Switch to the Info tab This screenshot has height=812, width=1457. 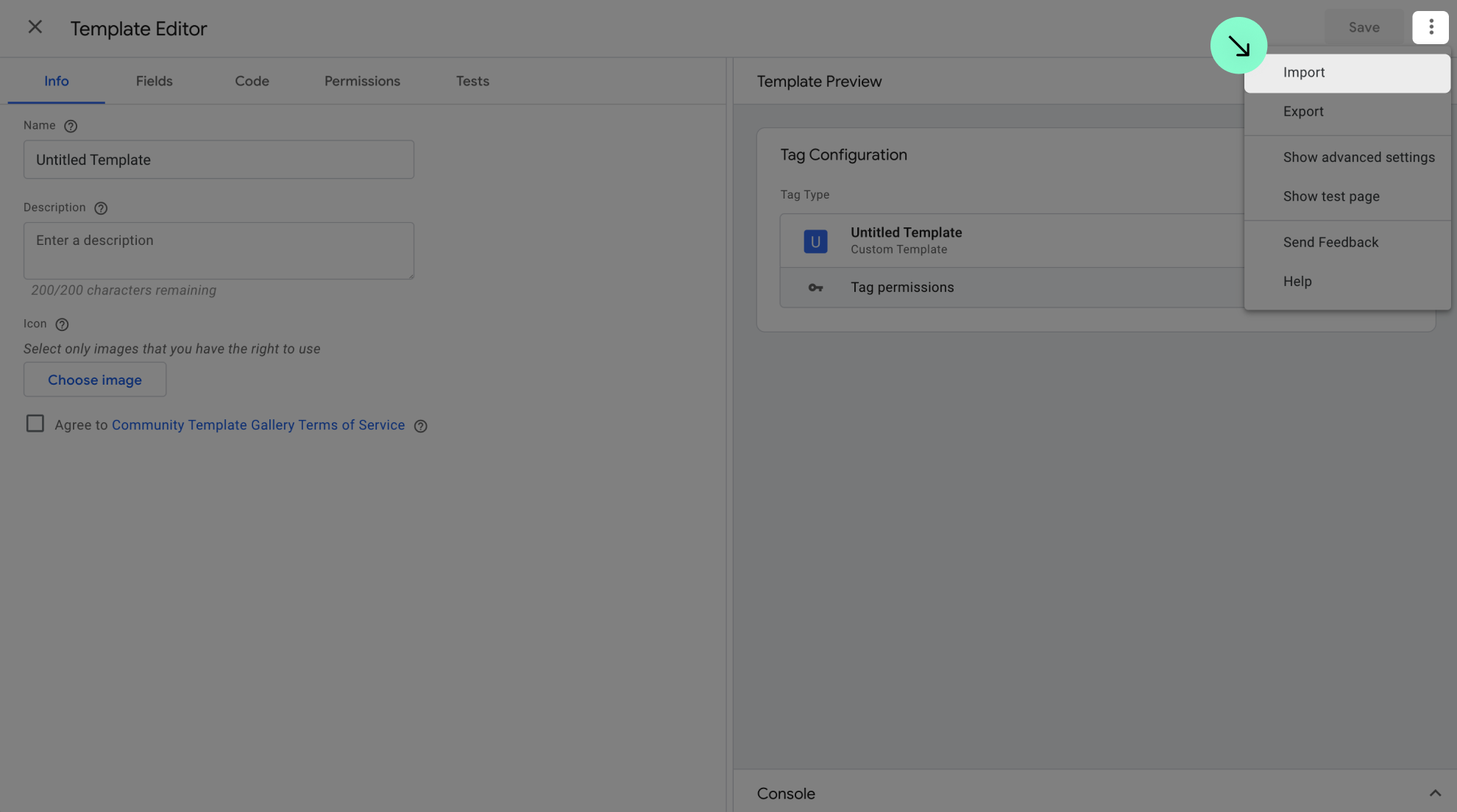[57, 81]
